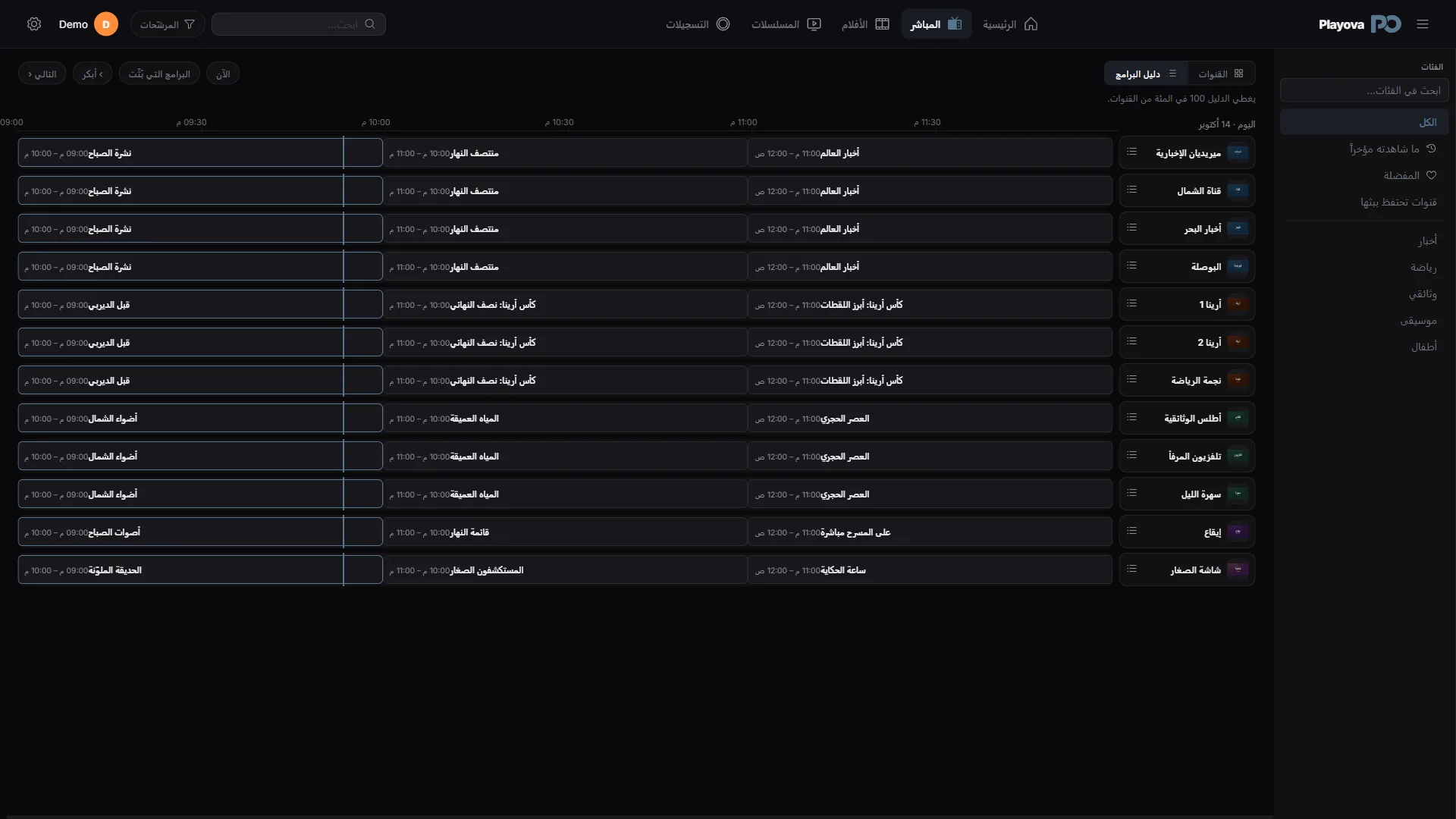The image size is (1456, 819).
Task: Select ساعة الحكاية program on شاشة الصغار
Action: 930,570
